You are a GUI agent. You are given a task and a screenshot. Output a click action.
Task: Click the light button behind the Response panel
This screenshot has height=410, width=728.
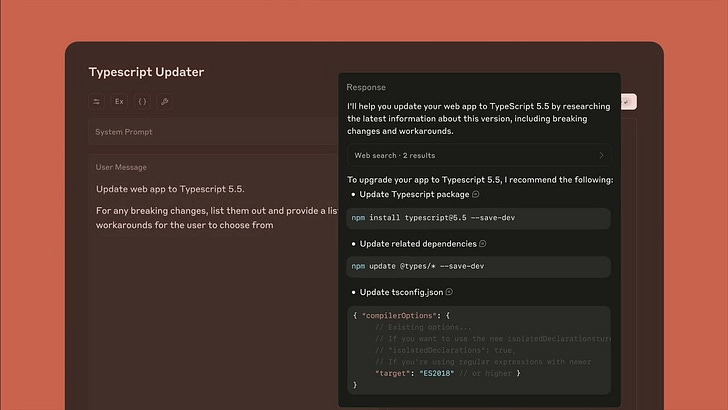click(629, 102)
